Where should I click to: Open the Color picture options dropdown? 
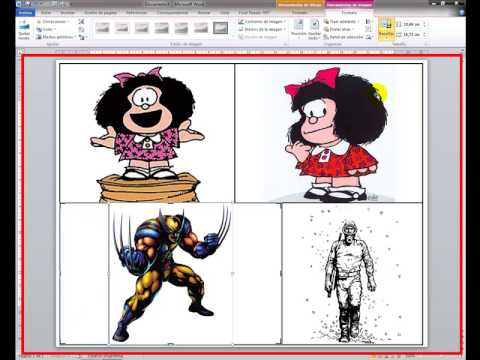tap(46, 29)
